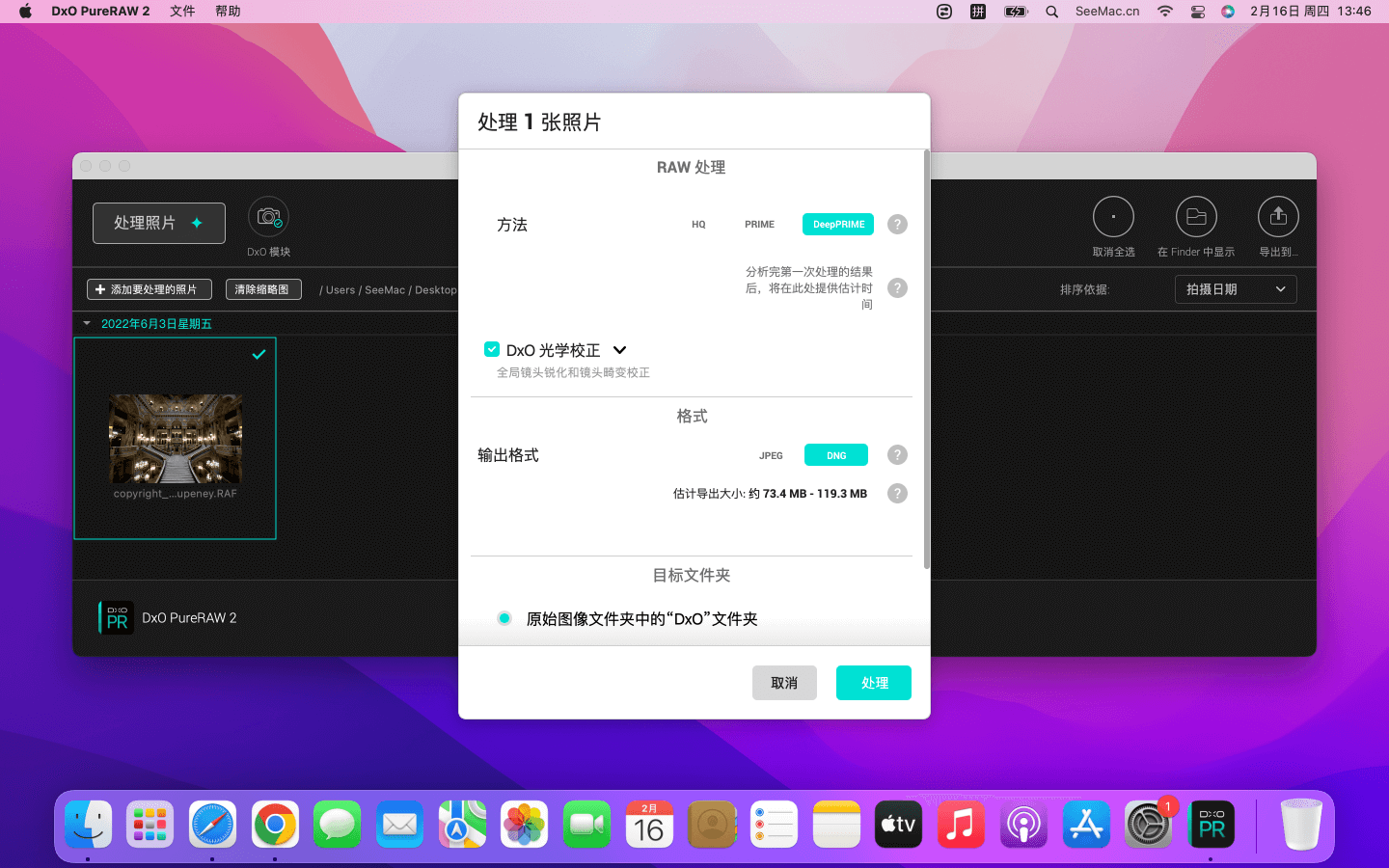Open DxO PureRAW from the Dock
This screenshot has width=1389, height=868.
[x=1211, y=826]
